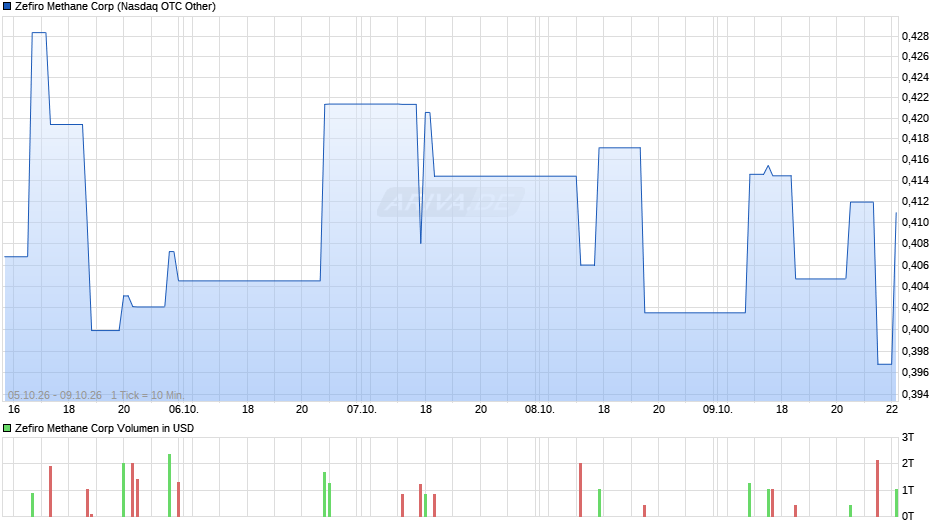
Task: Click the 0,412 price axis label
Action: (915, 202)
